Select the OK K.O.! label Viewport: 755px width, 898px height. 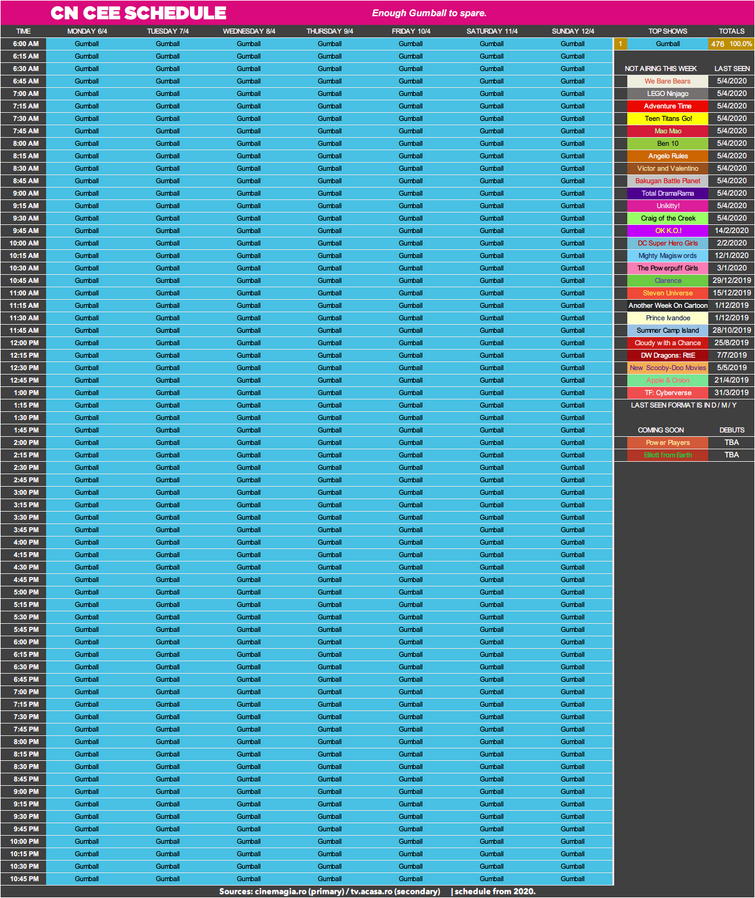coord(668,230)
